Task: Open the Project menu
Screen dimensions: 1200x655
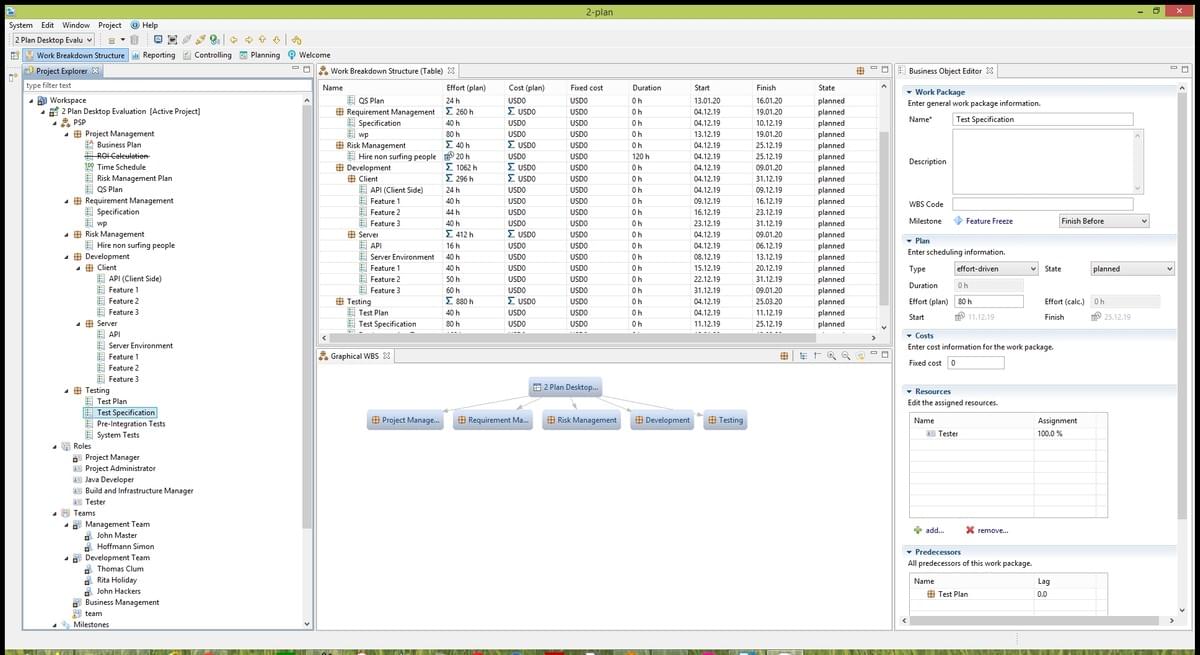Action: tap(110, 24)
